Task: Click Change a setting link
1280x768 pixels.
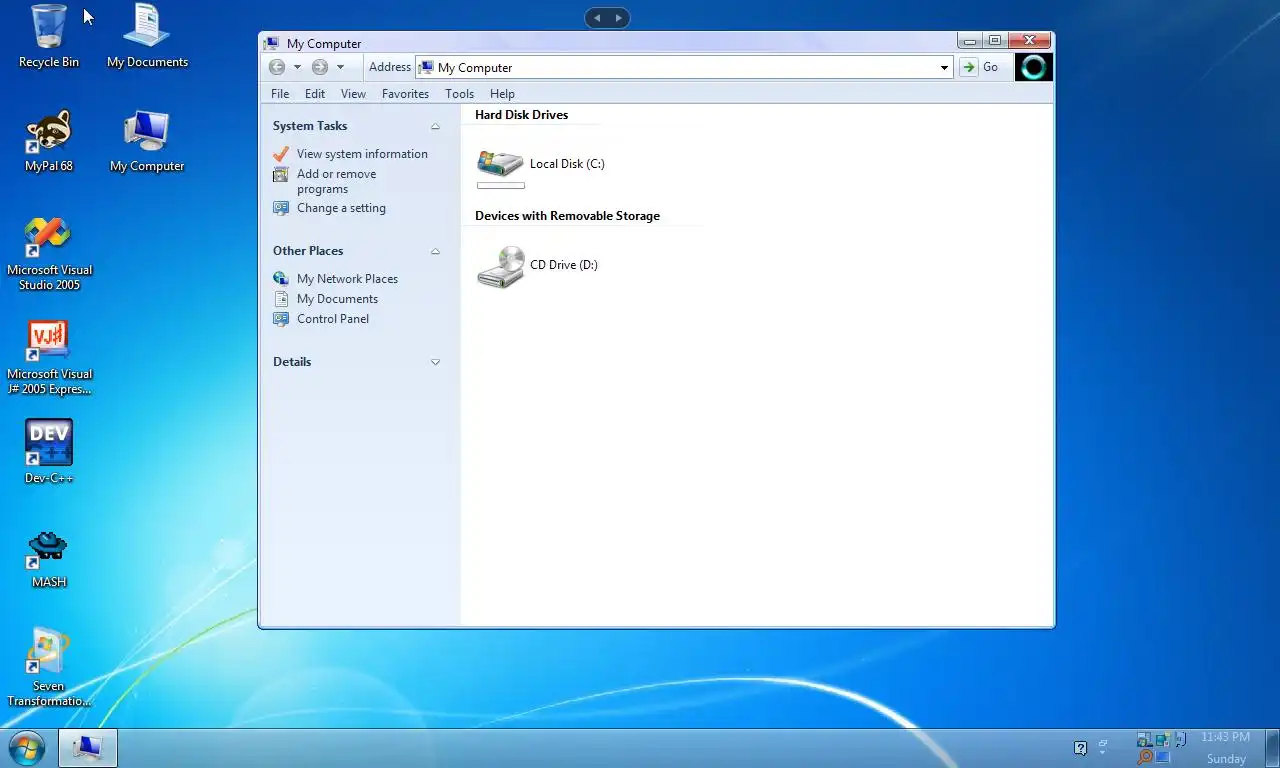Action: click(341, 208)
